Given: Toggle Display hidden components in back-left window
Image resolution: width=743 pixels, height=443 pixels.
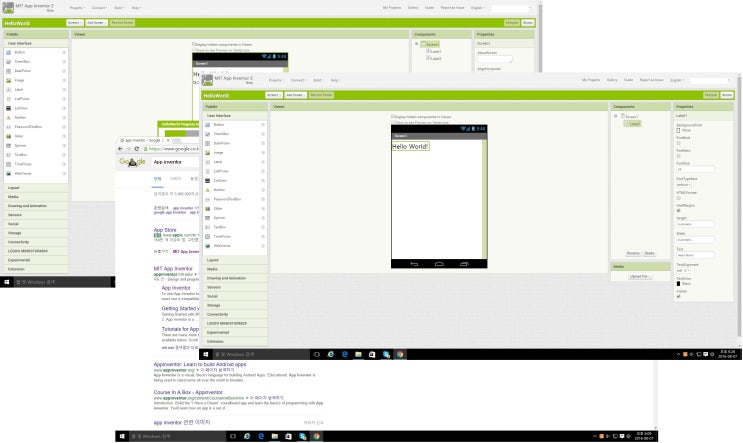Looking at the screenshot, I should click(x=194, y=44).
